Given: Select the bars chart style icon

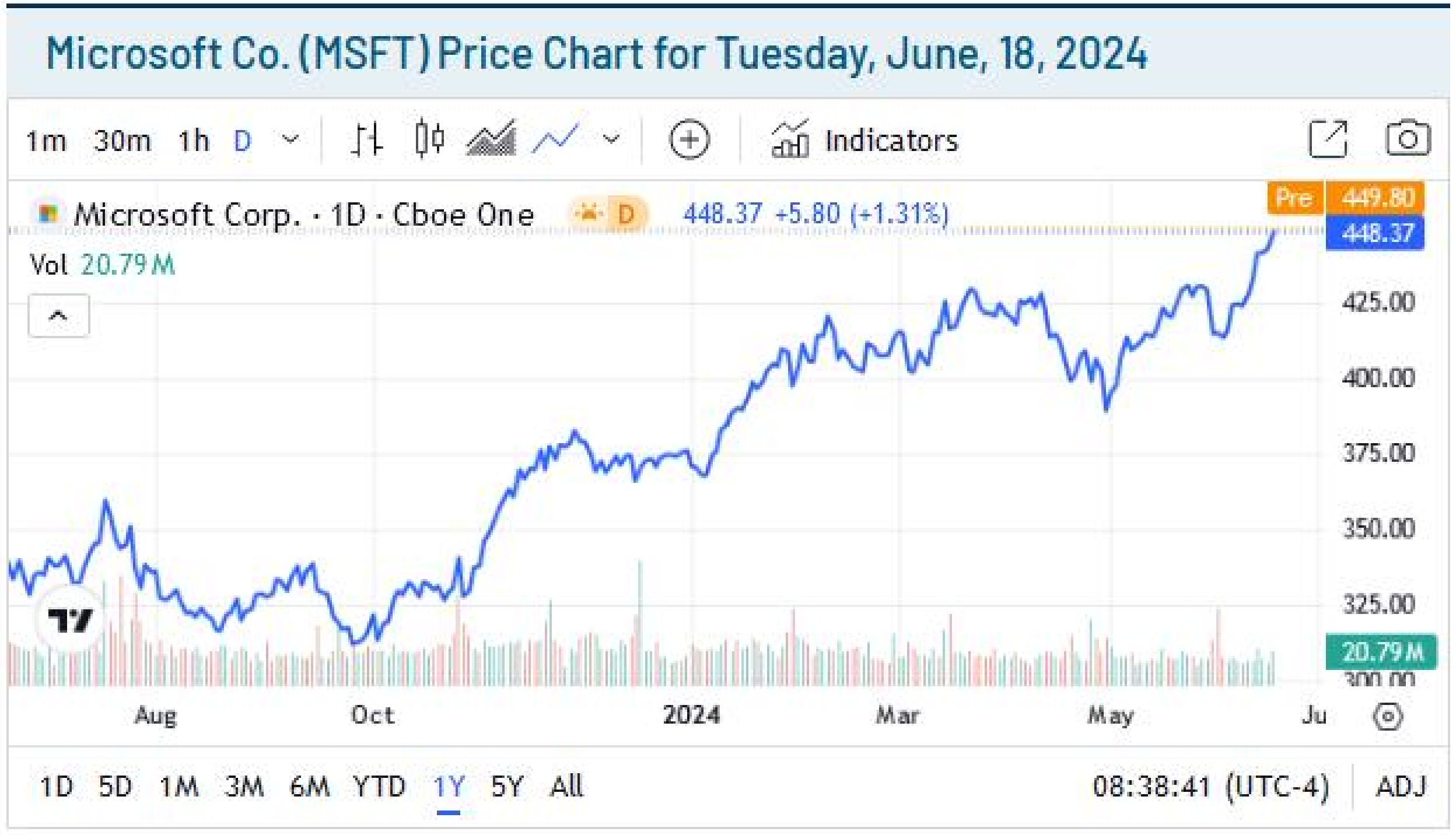Looking at the screenshot, I should pyautogui.click(x=367, y=140).
